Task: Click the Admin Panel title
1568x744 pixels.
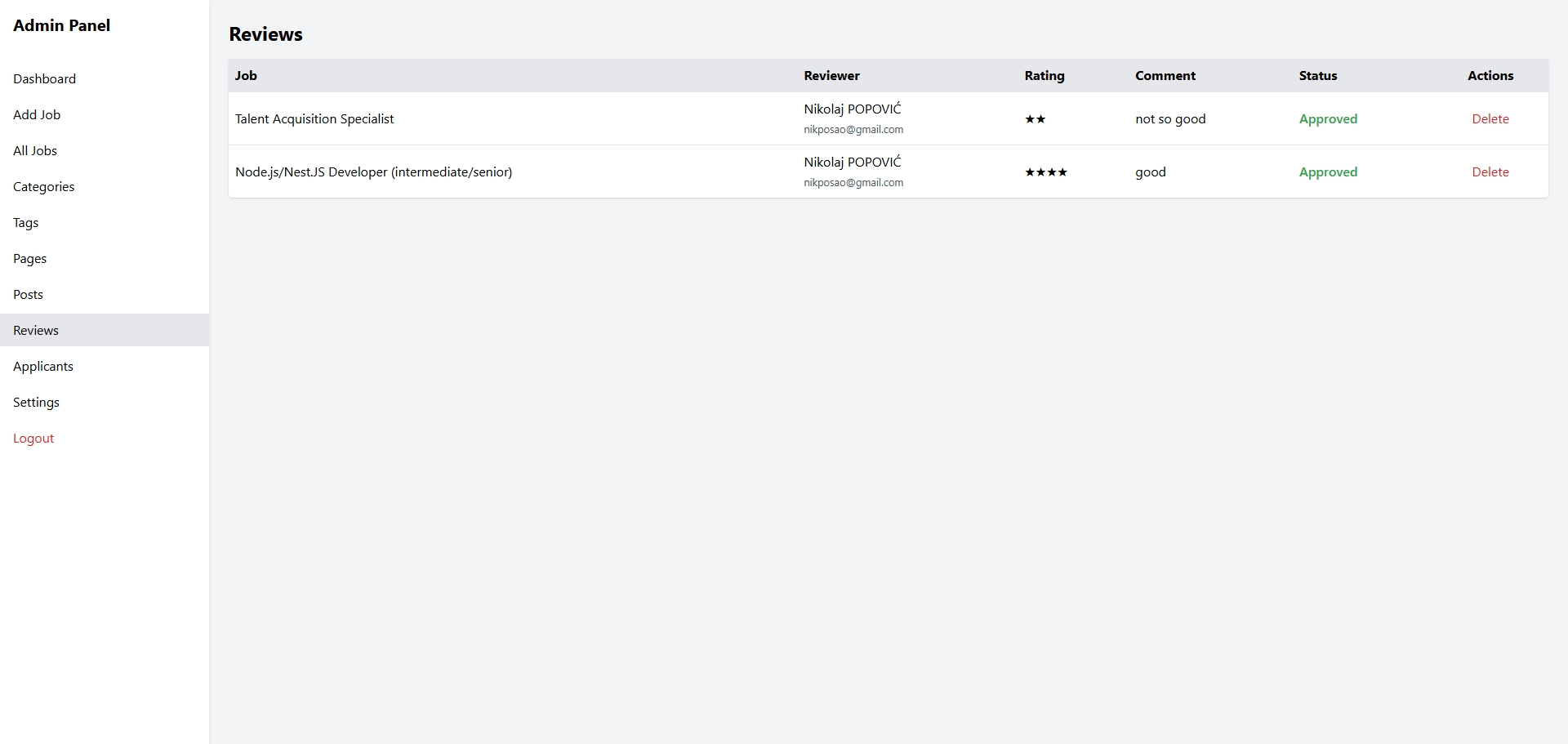Action: click(61, 25)
